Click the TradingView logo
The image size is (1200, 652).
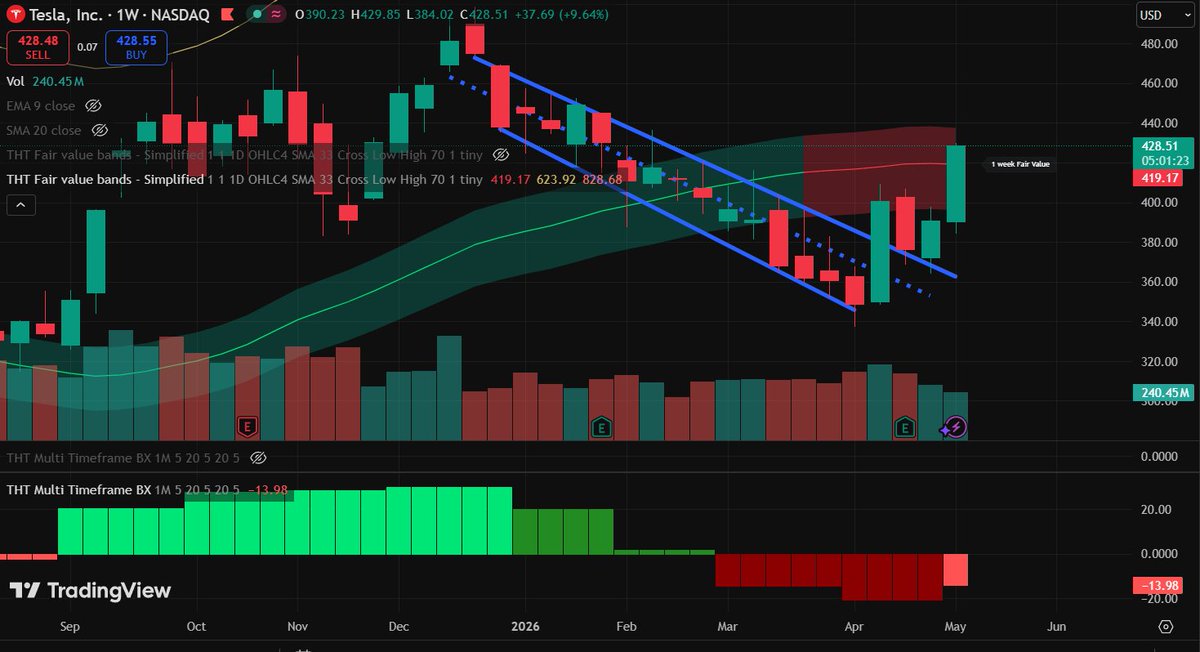tap(90, 591)
